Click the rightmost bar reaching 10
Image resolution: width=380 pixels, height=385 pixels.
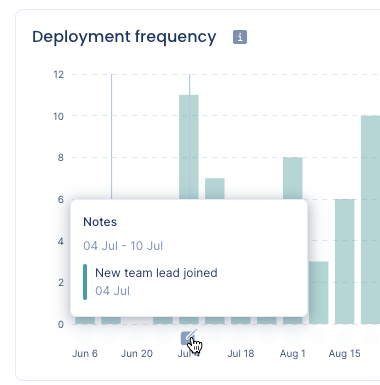click(370, 220)
